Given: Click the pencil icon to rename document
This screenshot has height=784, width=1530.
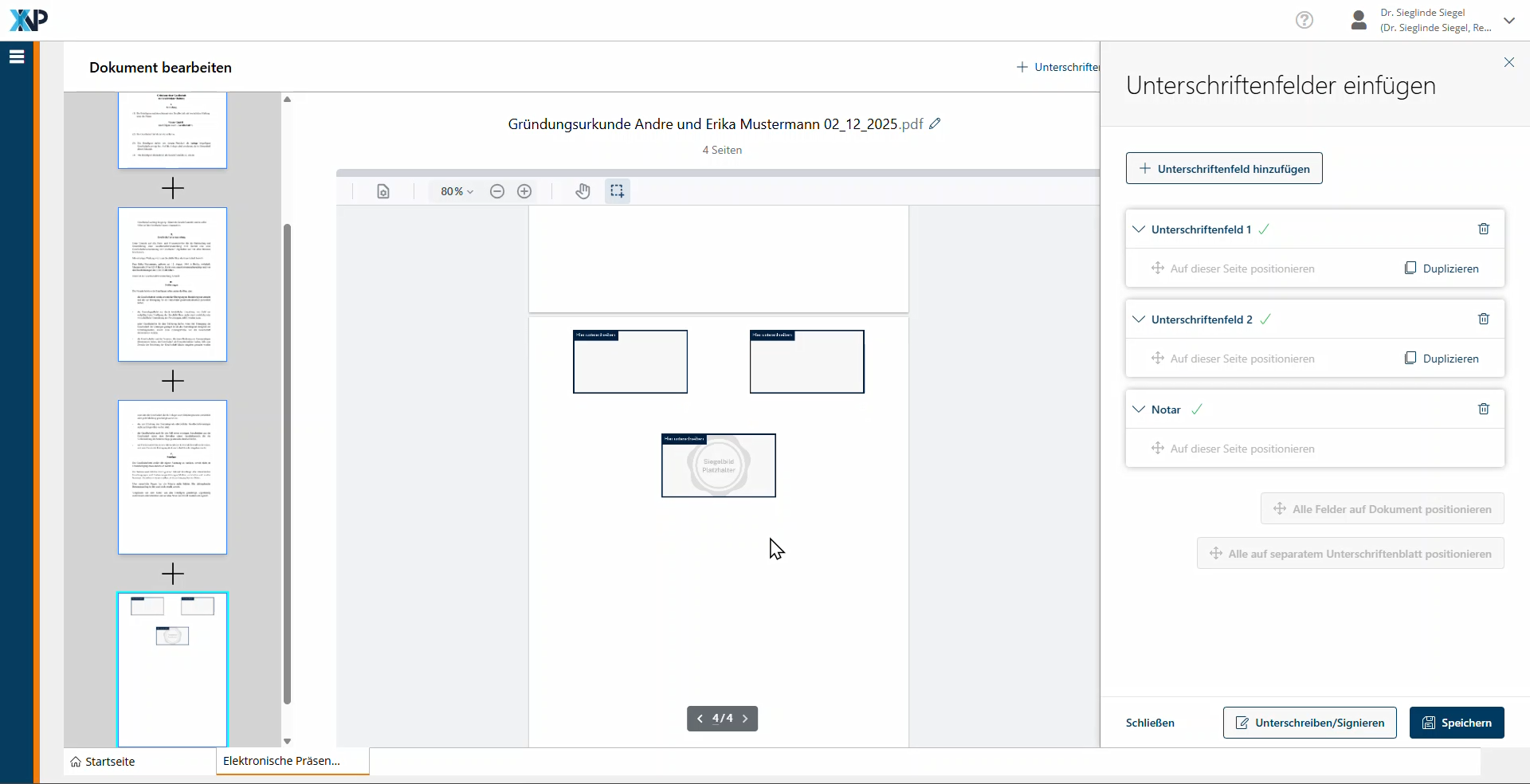Looking at the screenshot, I should (936, 123).
